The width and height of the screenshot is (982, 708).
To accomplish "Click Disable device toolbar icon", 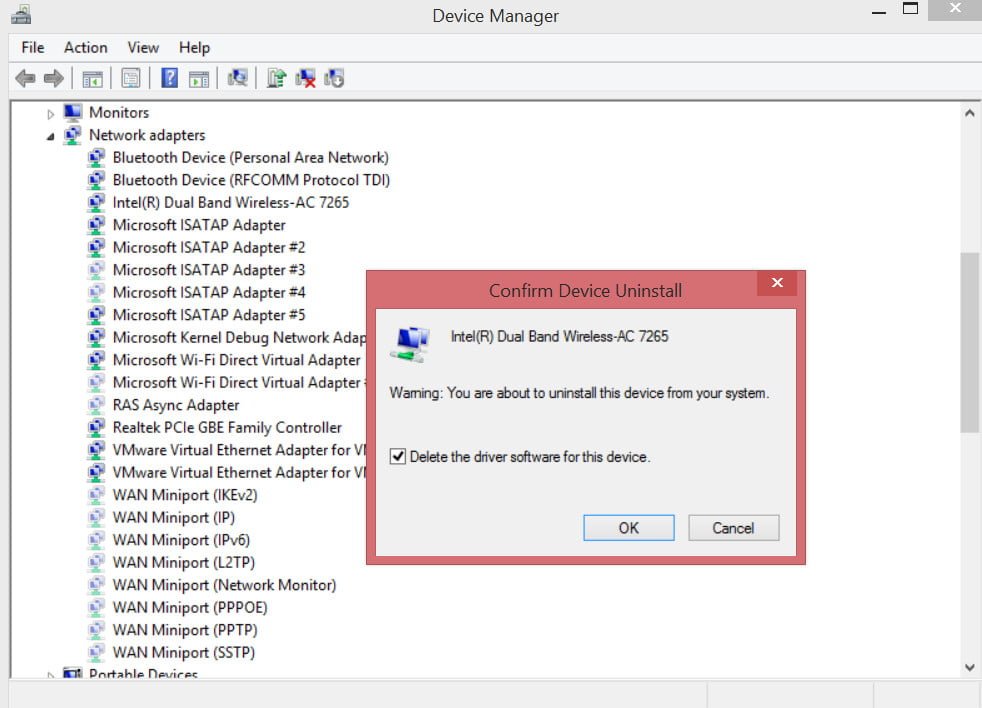I will point(334,78).
